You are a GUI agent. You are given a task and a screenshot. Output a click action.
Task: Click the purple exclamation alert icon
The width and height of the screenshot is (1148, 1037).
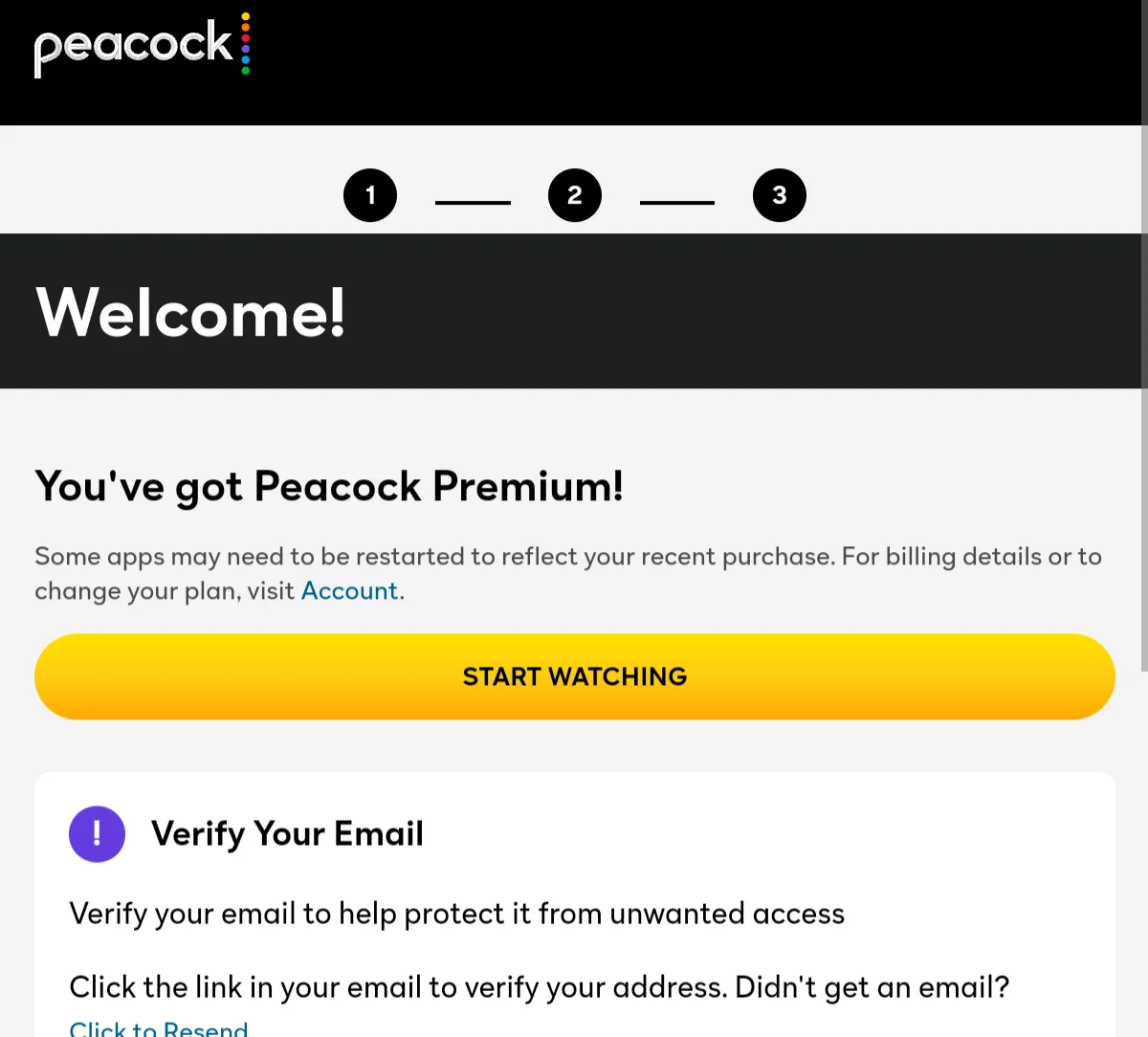[x=97, y=834]
